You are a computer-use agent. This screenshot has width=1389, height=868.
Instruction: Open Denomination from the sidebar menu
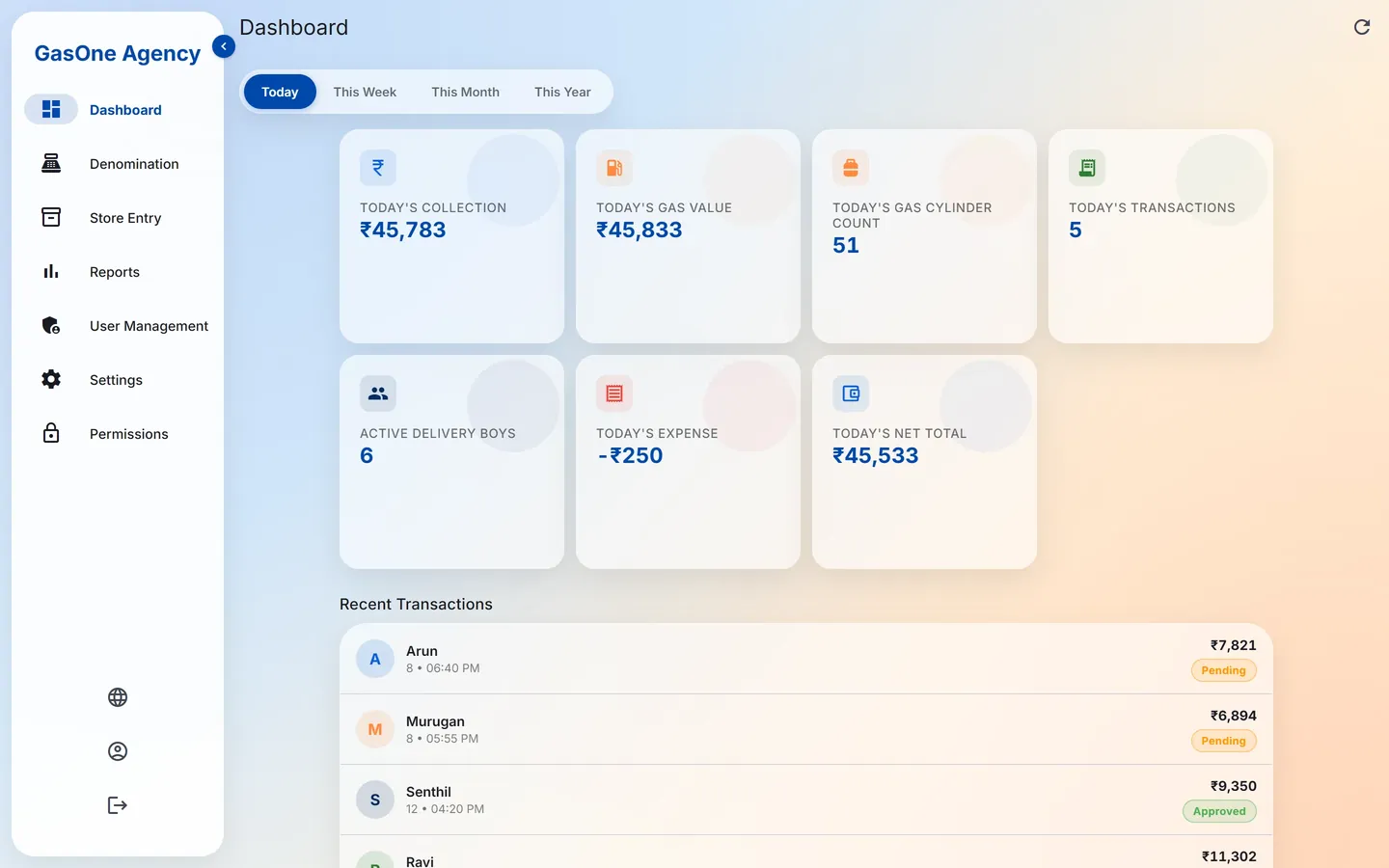click(x=134, y=164)
